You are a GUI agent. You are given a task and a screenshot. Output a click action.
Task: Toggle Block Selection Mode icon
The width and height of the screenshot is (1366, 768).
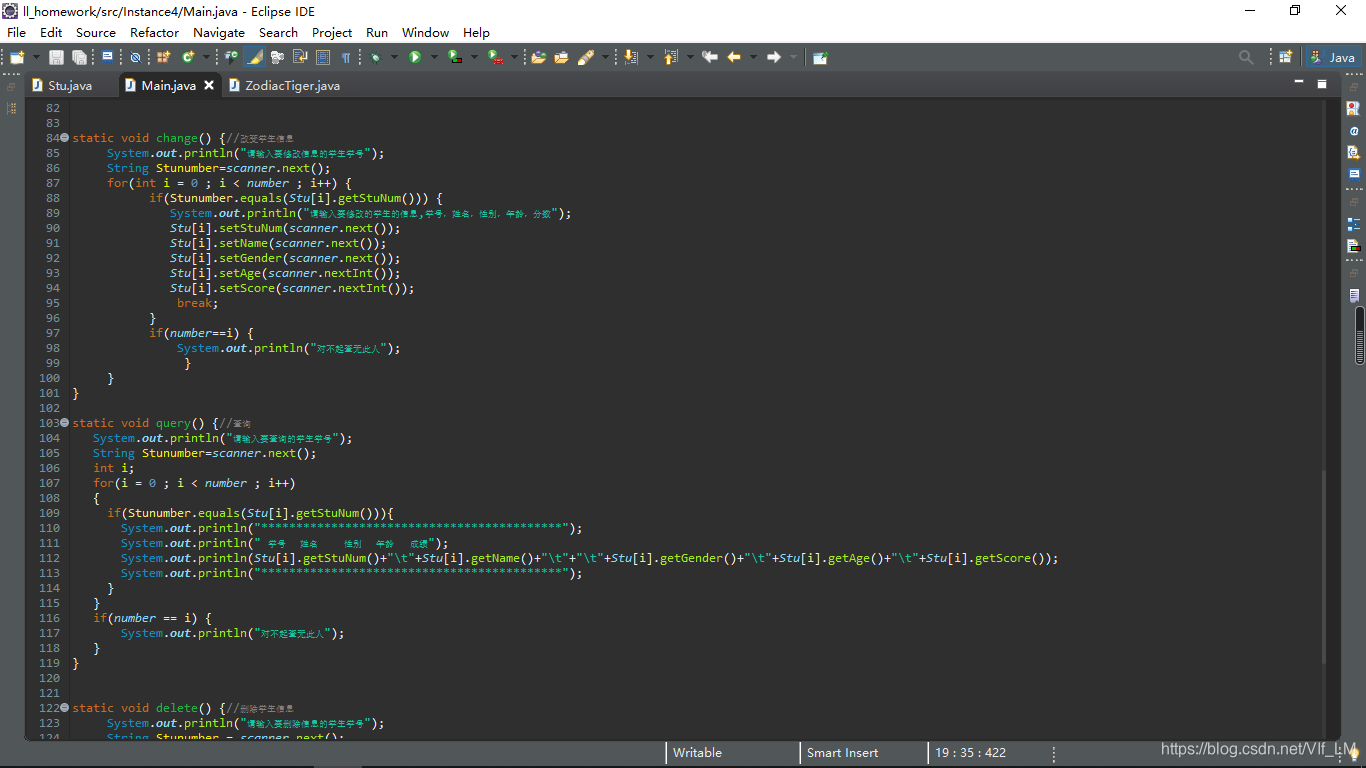(x=323, y=57)
